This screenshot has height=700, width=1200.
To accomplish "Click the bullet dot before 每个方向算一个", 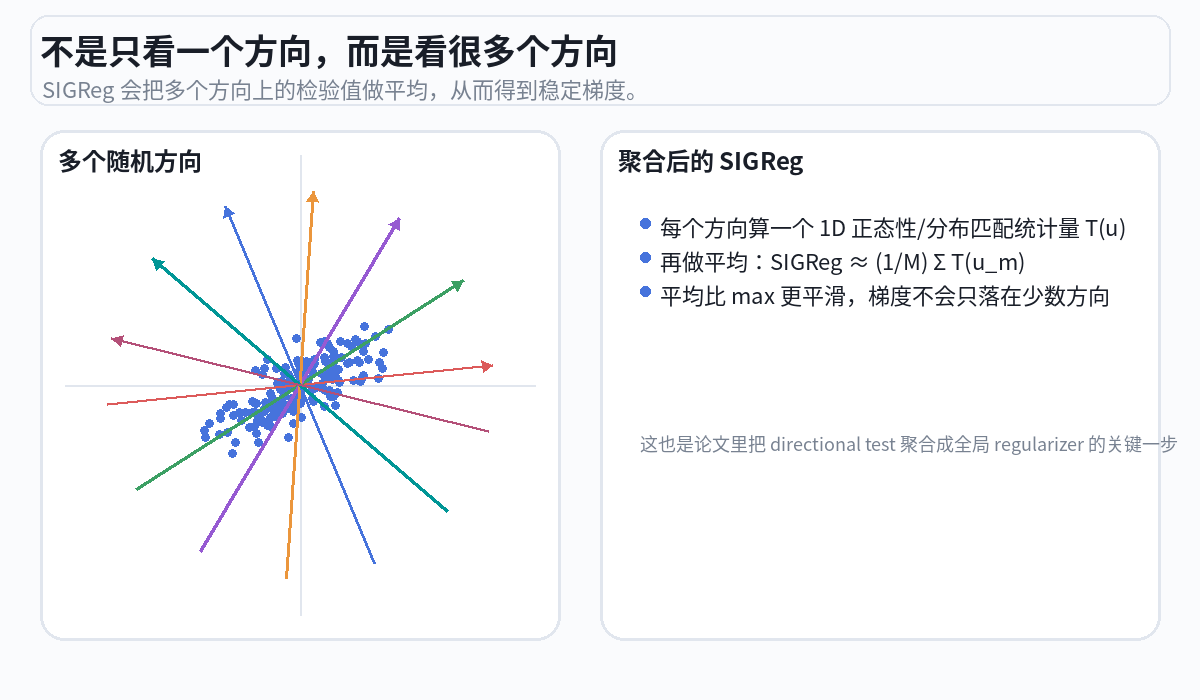I will tap(645, 224).
